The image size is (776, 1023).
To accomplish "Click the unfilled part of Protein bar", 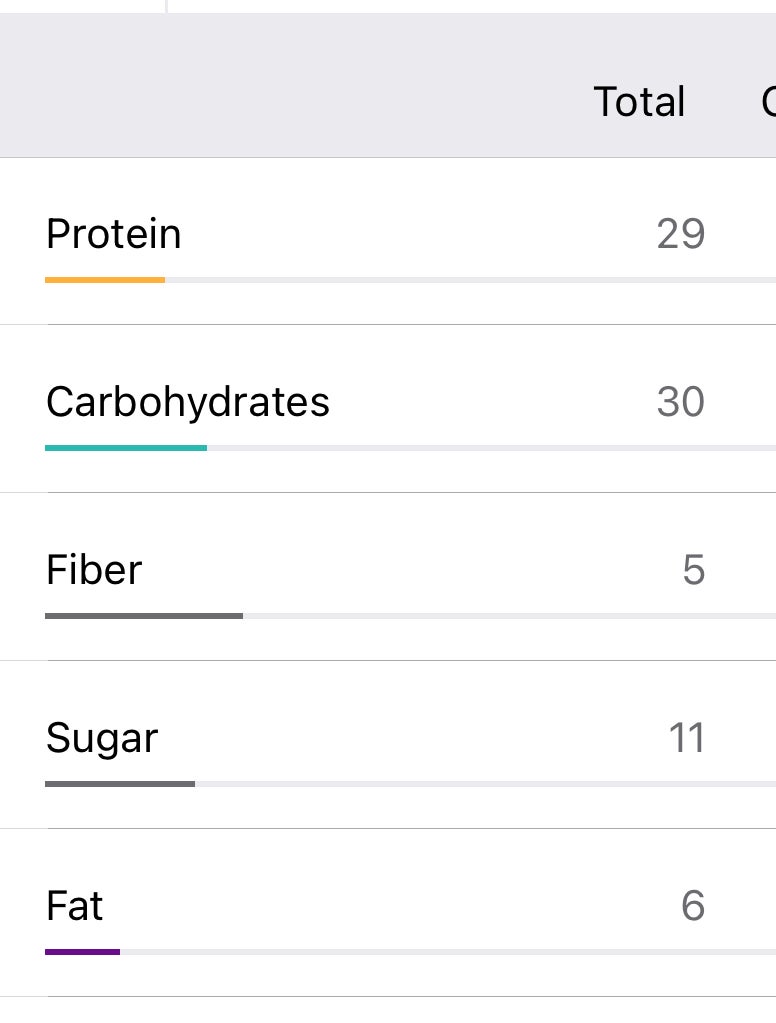I will pos(471,280).
